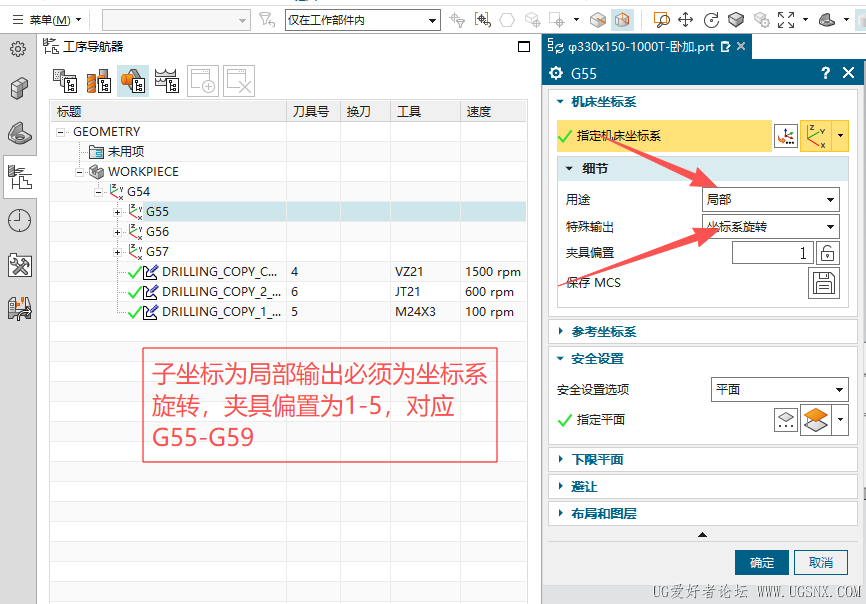Select the DRILLING_COPY_C operation row
Image resolution: width=866 pixels, height=604 pixels.
288,272
